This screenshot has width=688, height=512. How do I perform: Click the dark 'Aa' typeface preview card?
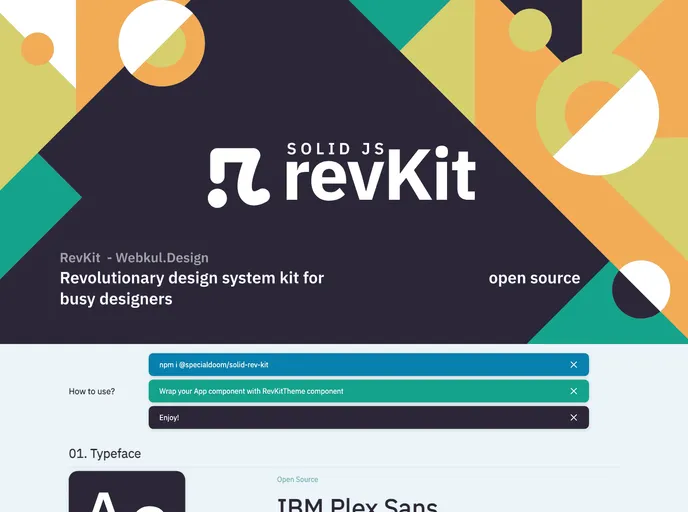pos(127,491)
